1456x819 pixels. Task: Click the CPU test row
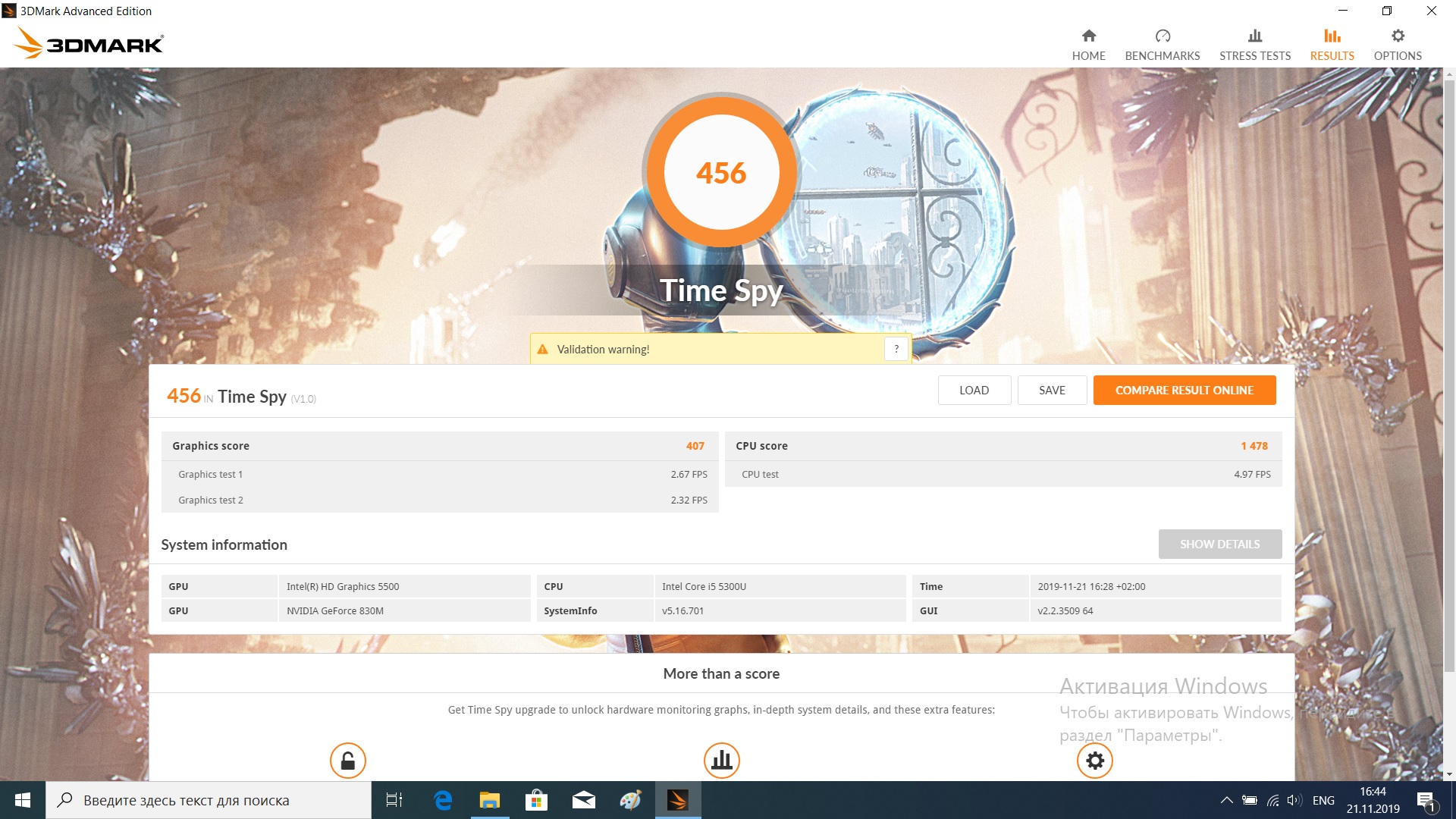(x=1003, y=474)
